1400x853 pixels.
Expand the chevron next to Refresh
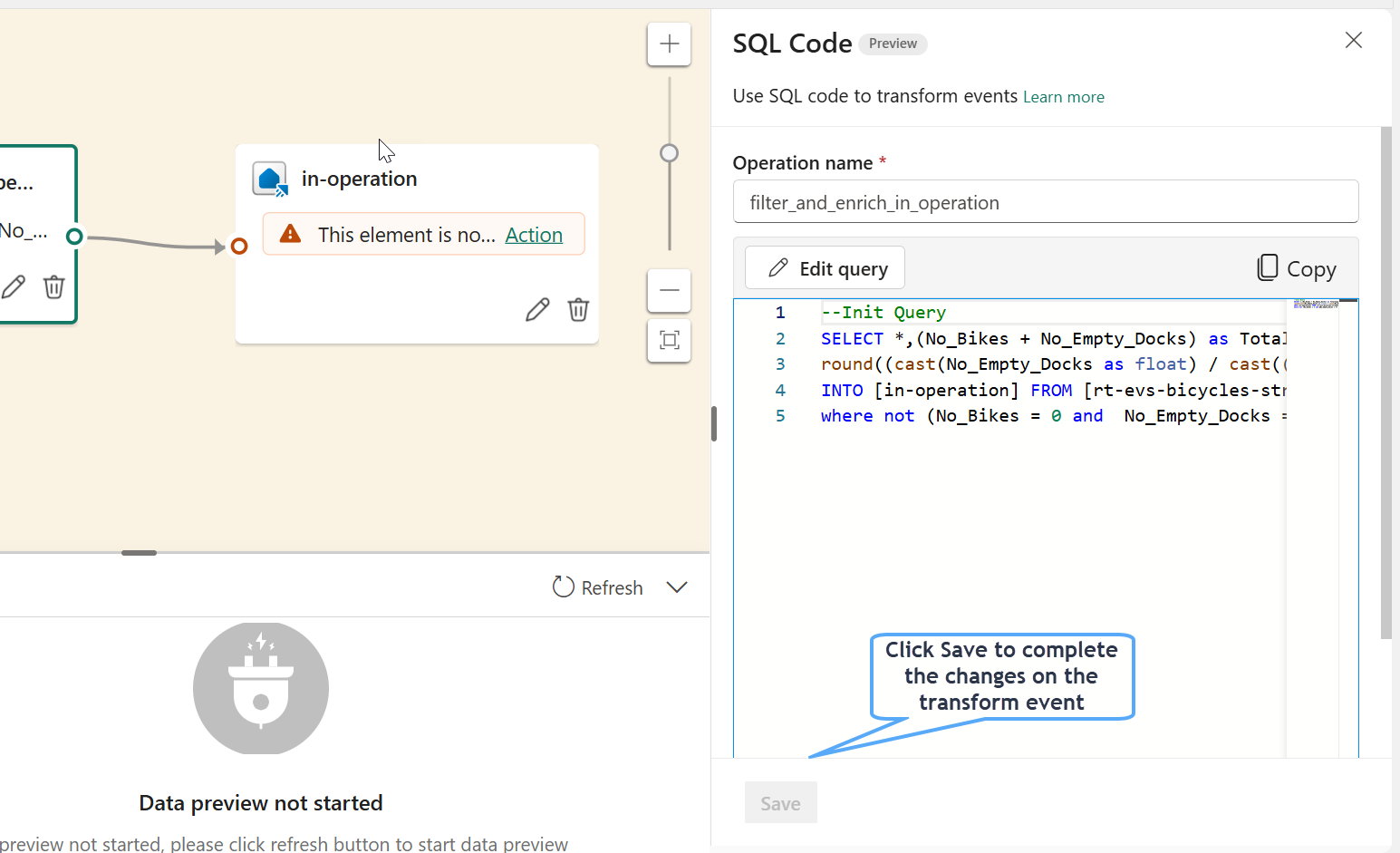pyautogui.click(x=676, y=587)
